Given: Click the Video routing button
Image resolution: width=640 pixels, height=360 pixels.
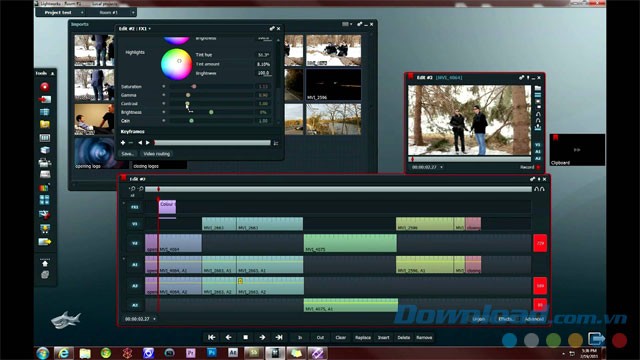Looking at the screenshot, I should [x=157, y=154].
